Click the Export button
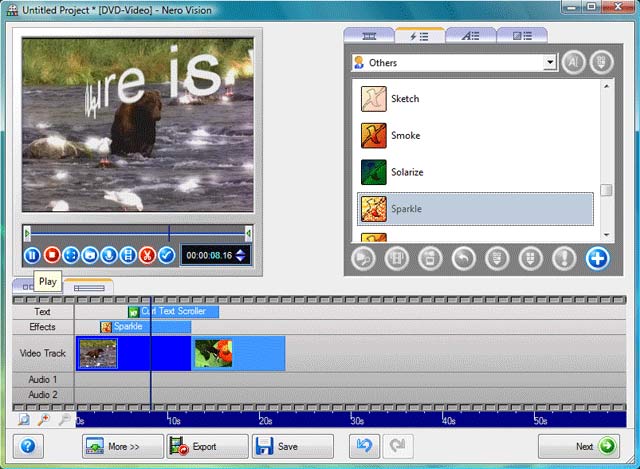Image resolution: width=640 pixels, height=469 pixels. point(207,446)
